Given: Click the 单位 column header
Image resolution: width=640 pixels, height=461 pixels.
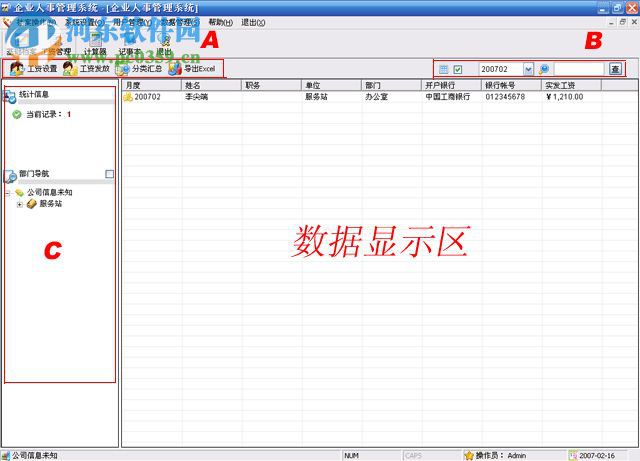Looking at the screenshot, I should tap(331, 85).
